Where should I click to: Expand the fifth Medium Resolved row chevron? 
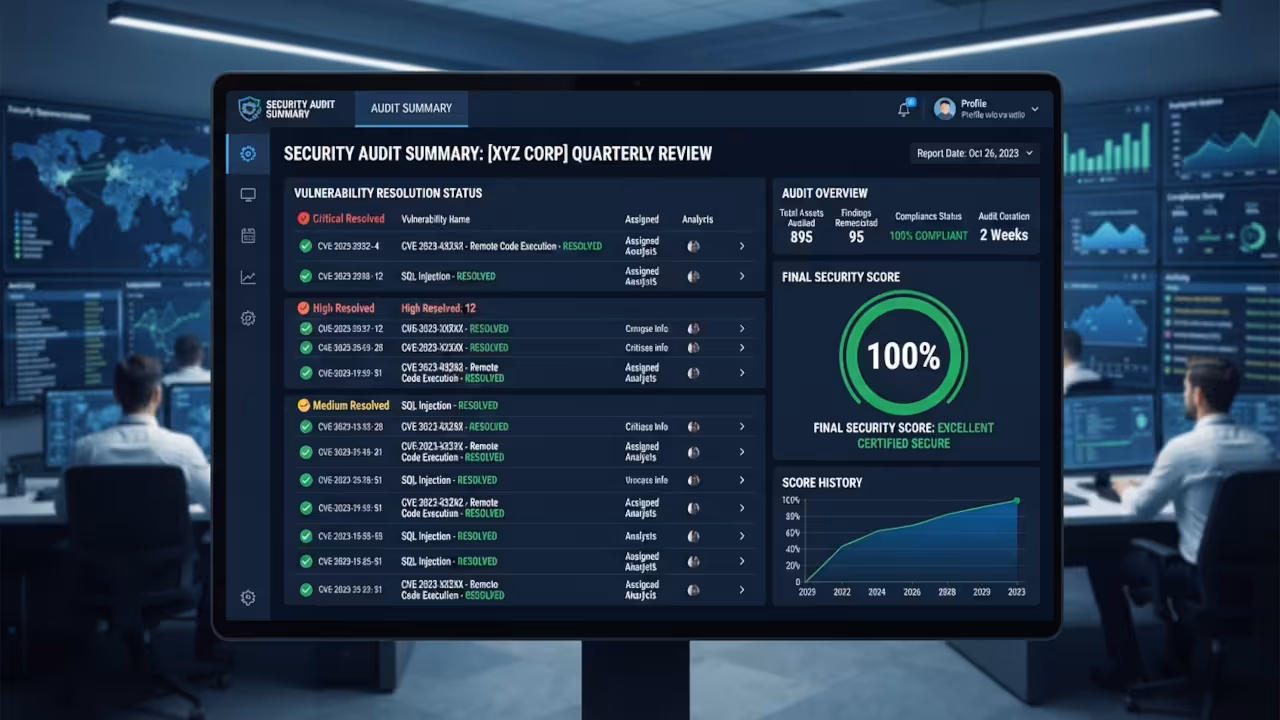point(742,536)
